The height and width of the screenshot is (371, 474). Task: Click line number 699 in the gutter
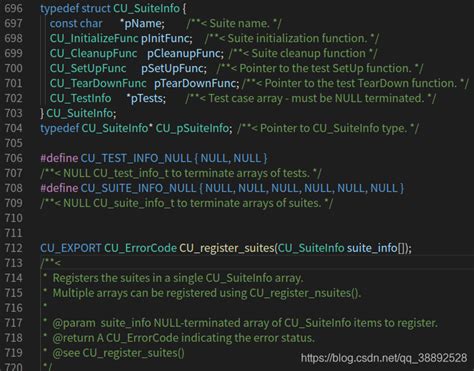pyautogui.click(x=13, y=53)
